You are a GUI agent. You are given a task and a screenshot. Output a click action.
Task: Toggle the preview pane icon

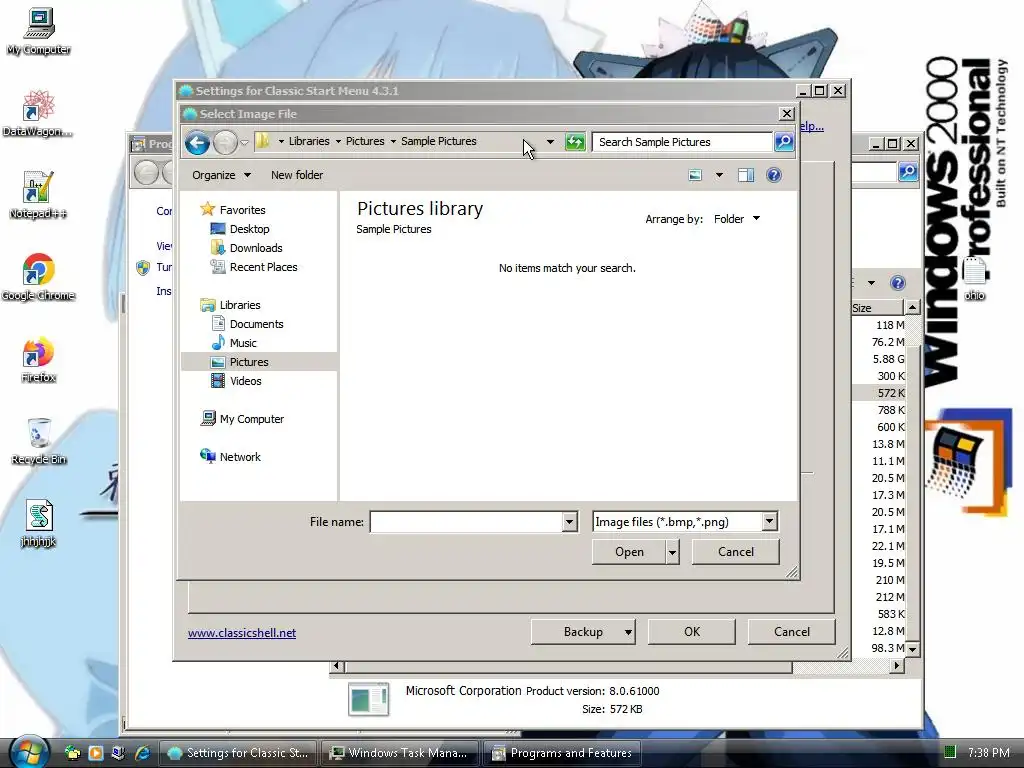pos(746,175)
